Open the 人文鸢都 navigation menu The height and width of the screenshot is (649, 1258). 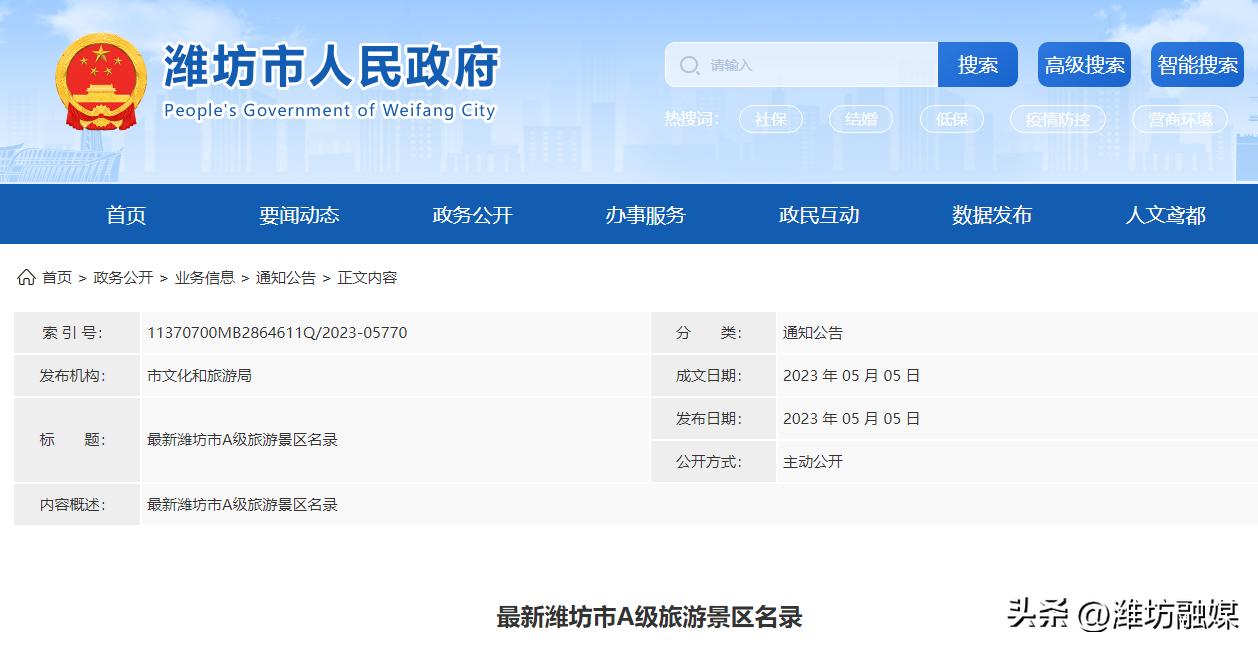click(1164, 214)
